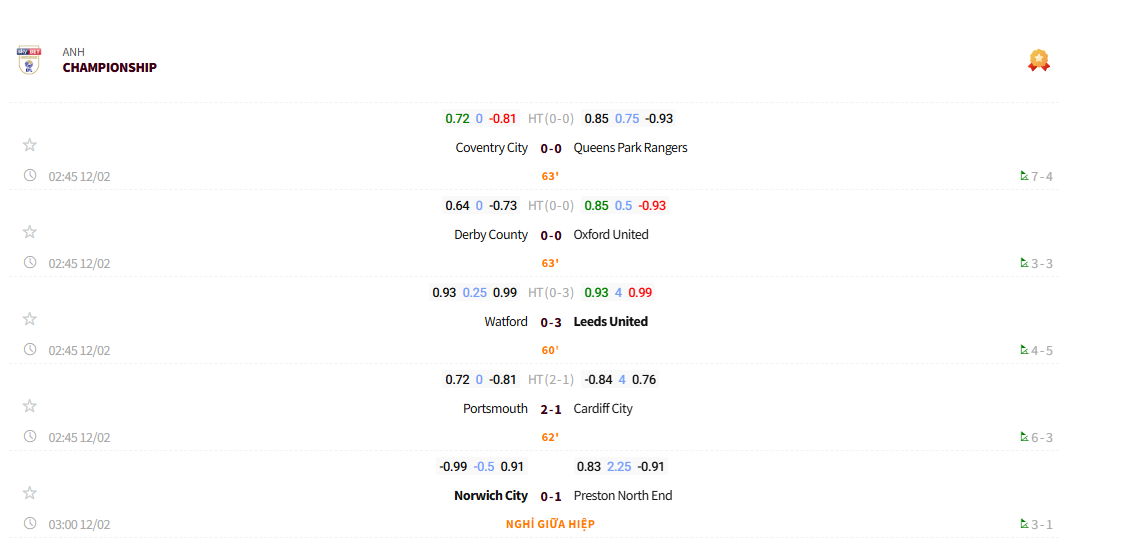
Task: Select the -0.84 odds in Portsmouth row
Action: (x=598, y=380)
